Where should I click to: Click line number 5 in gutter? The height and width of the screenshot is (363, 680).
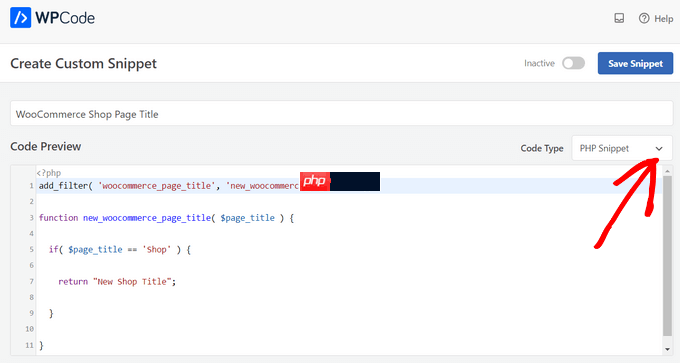(31, 249)
